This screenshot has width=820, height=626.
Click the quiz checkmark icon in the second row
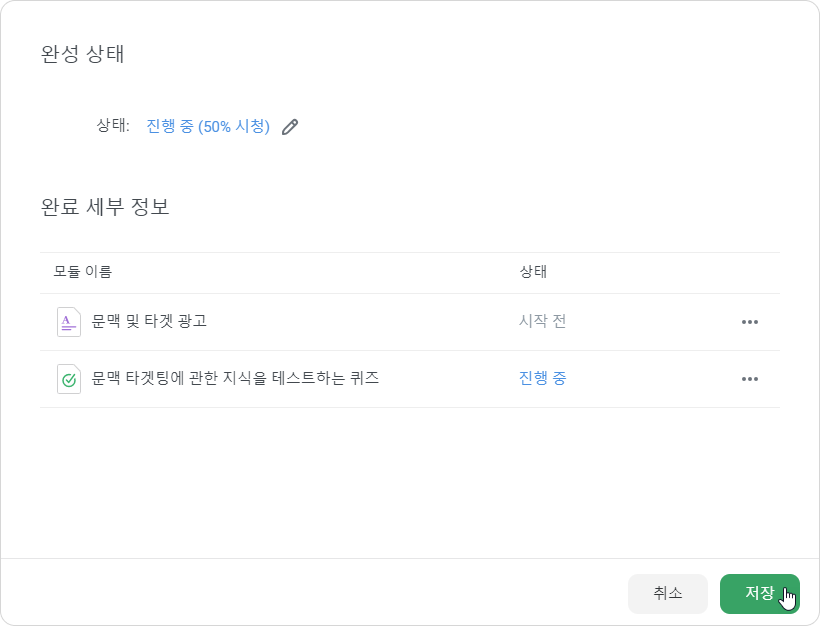(69, 379)
